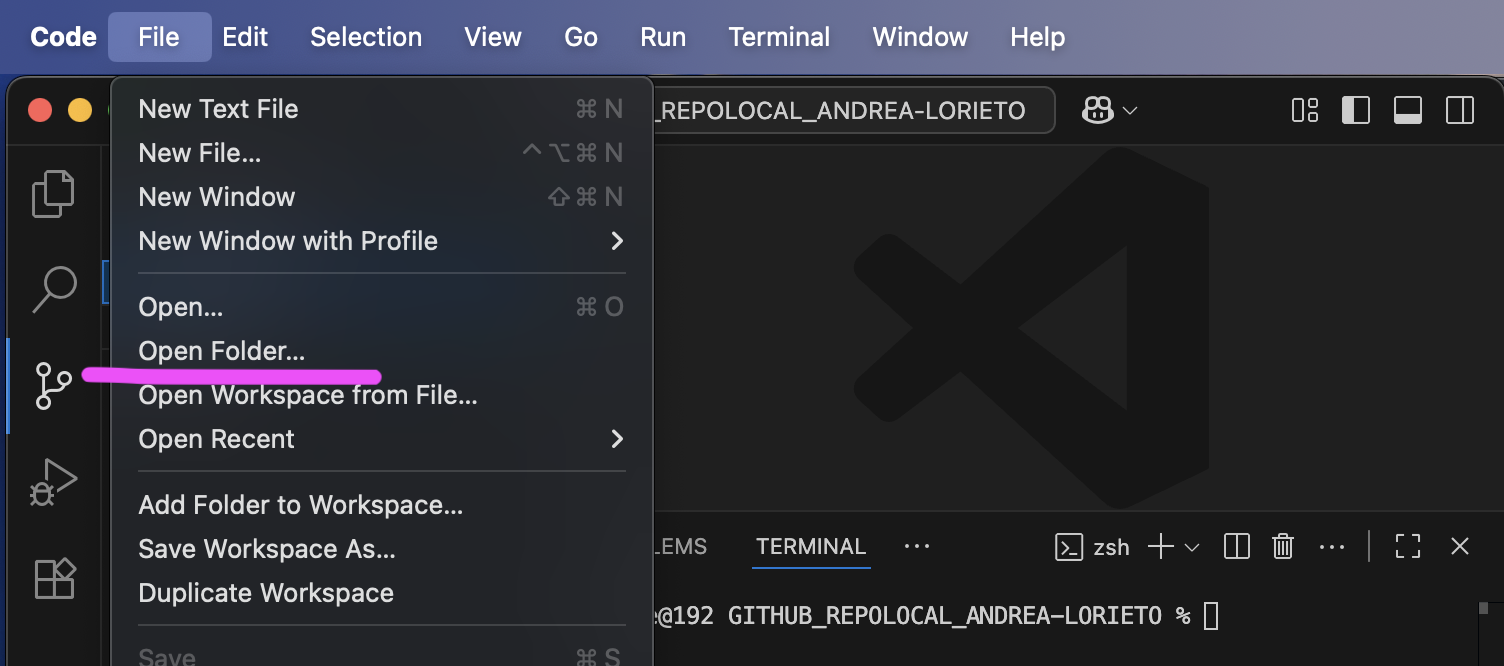
Task: Kill terminal with the trash icon
Action: (1283, 547)
